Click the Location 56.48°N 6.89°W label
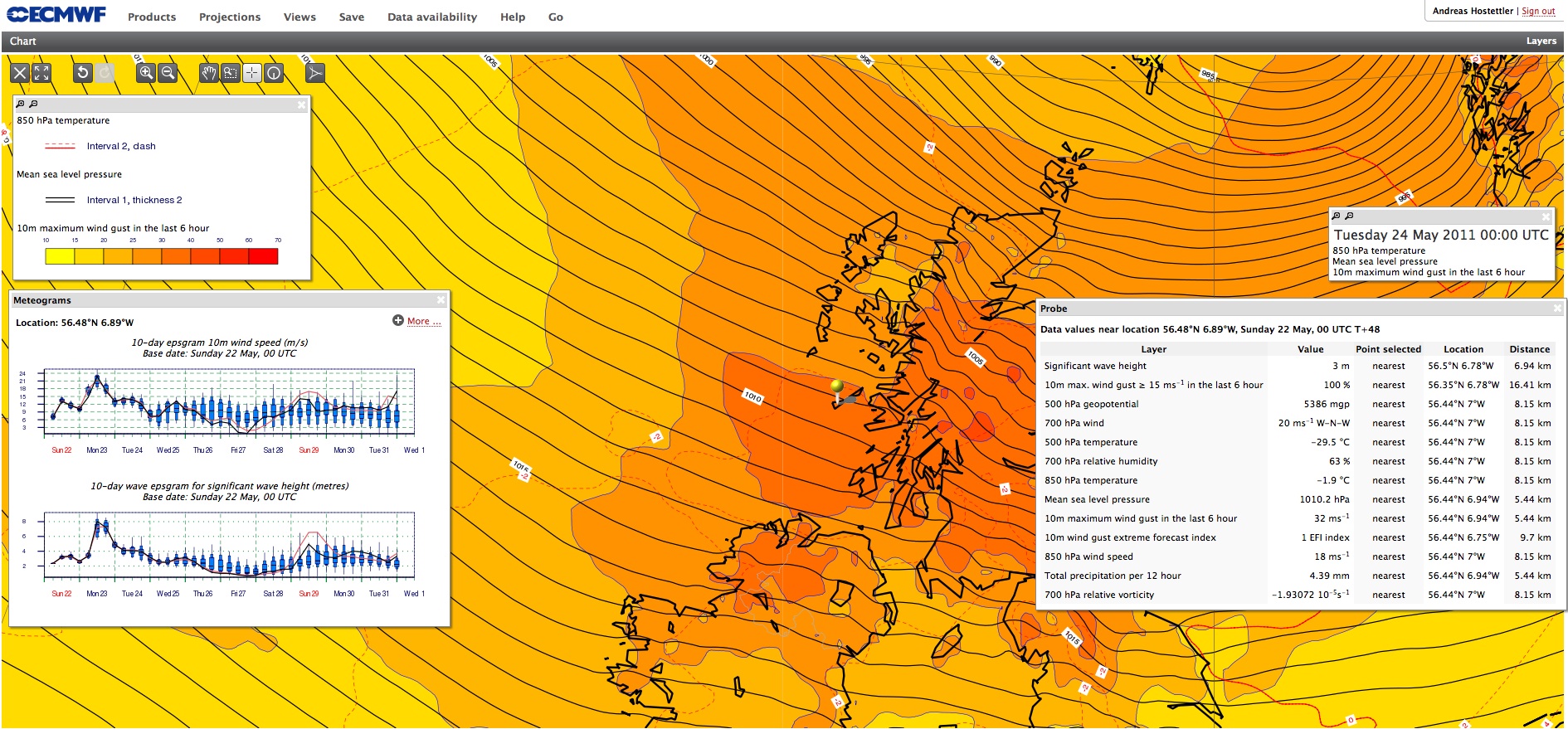Image resolution: width=1568 pixels, height=729 pixels. (75, 323)
